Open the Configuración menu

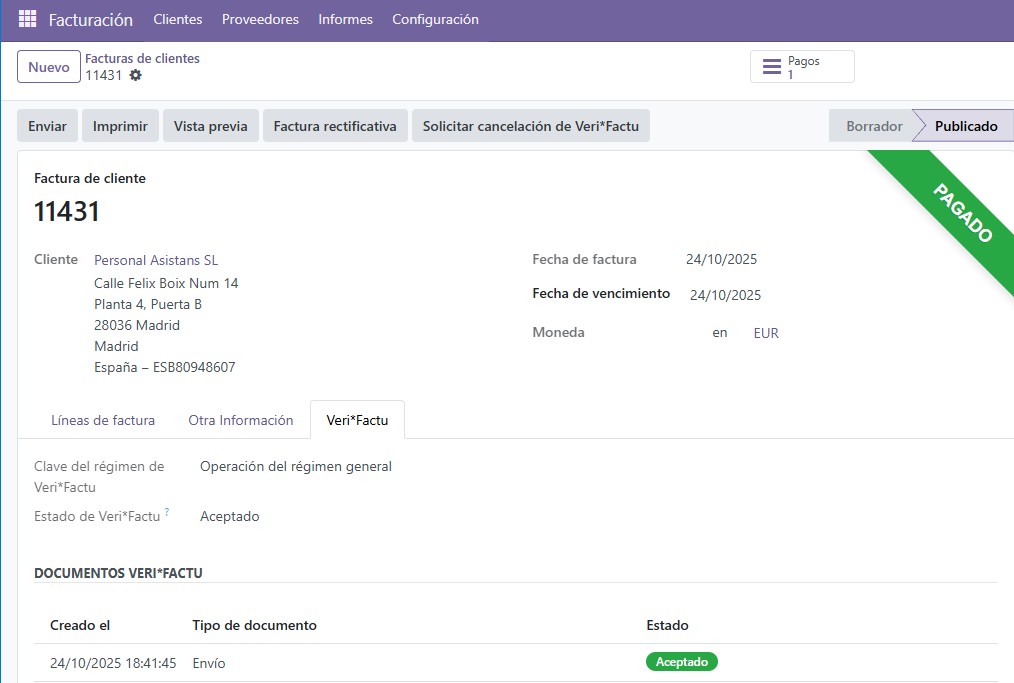435,19
